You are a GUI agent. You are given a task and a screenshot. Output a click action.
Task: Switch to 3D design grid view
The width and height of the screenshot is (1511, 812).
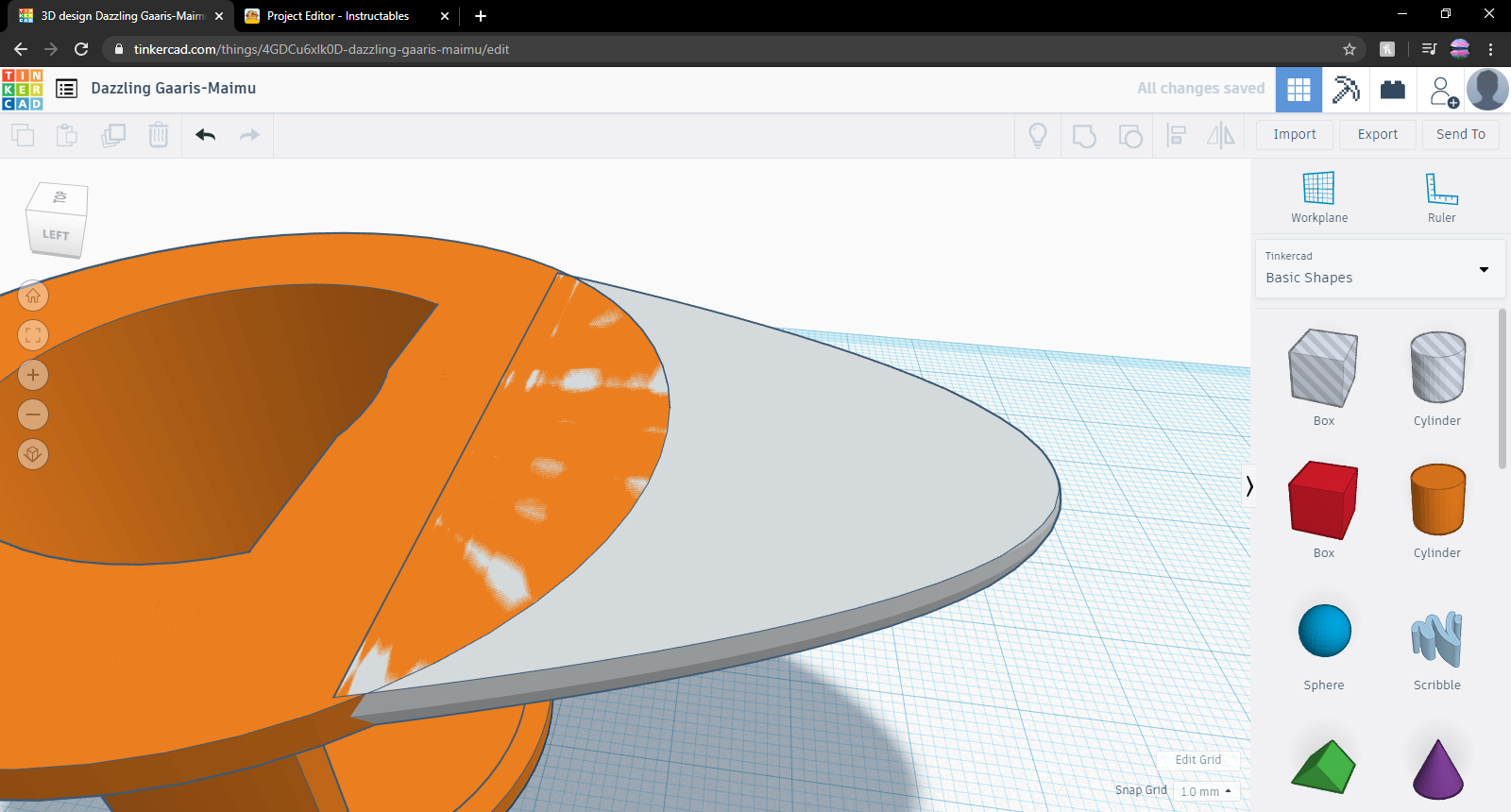(x=1299, y=90)
